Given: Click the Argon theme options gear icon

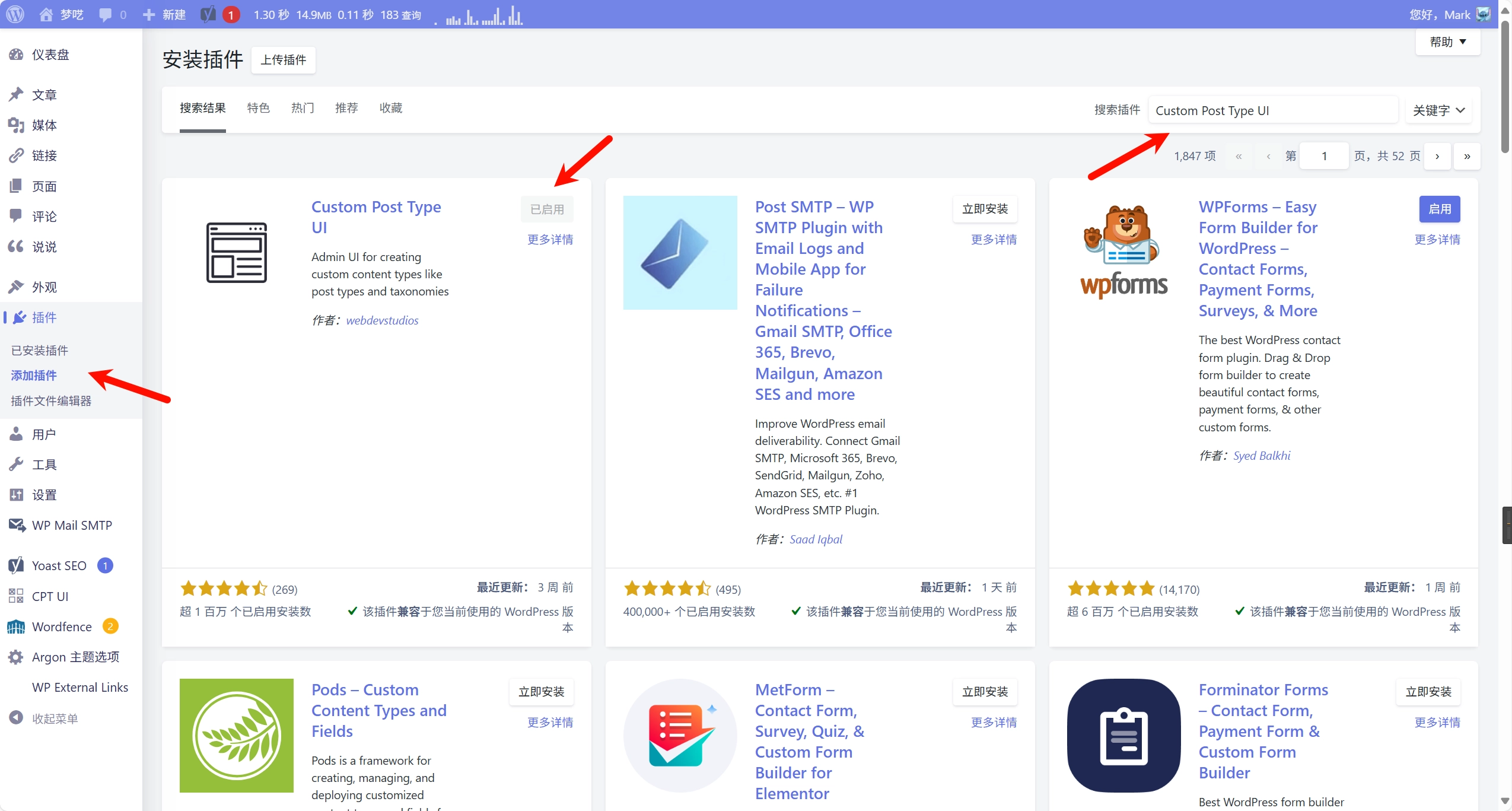Looking at the screenshot, I should [16, 657].
